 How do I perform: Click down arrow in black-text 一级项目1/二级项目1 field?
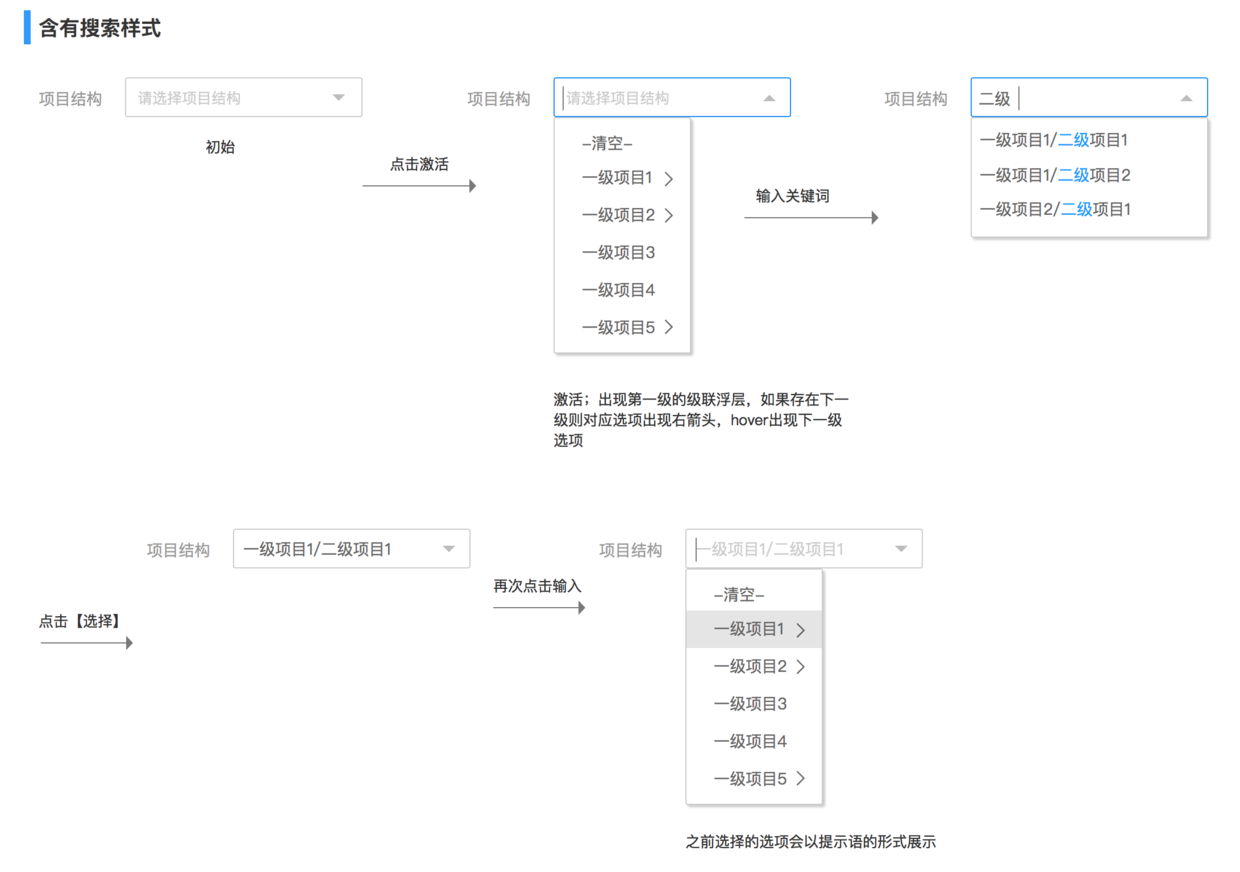pos(449,549)
